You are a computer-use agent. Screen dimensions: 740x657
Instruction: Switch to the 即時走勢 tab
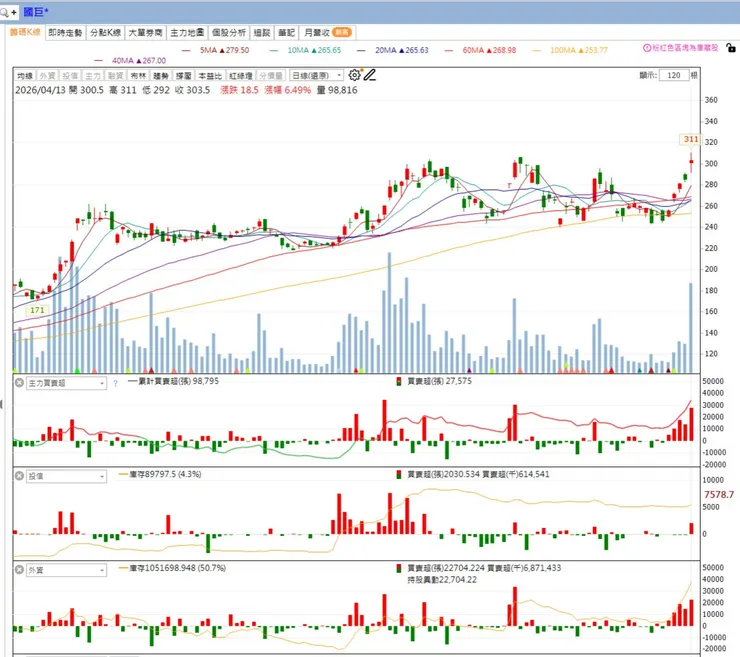[x=66, y=33]
